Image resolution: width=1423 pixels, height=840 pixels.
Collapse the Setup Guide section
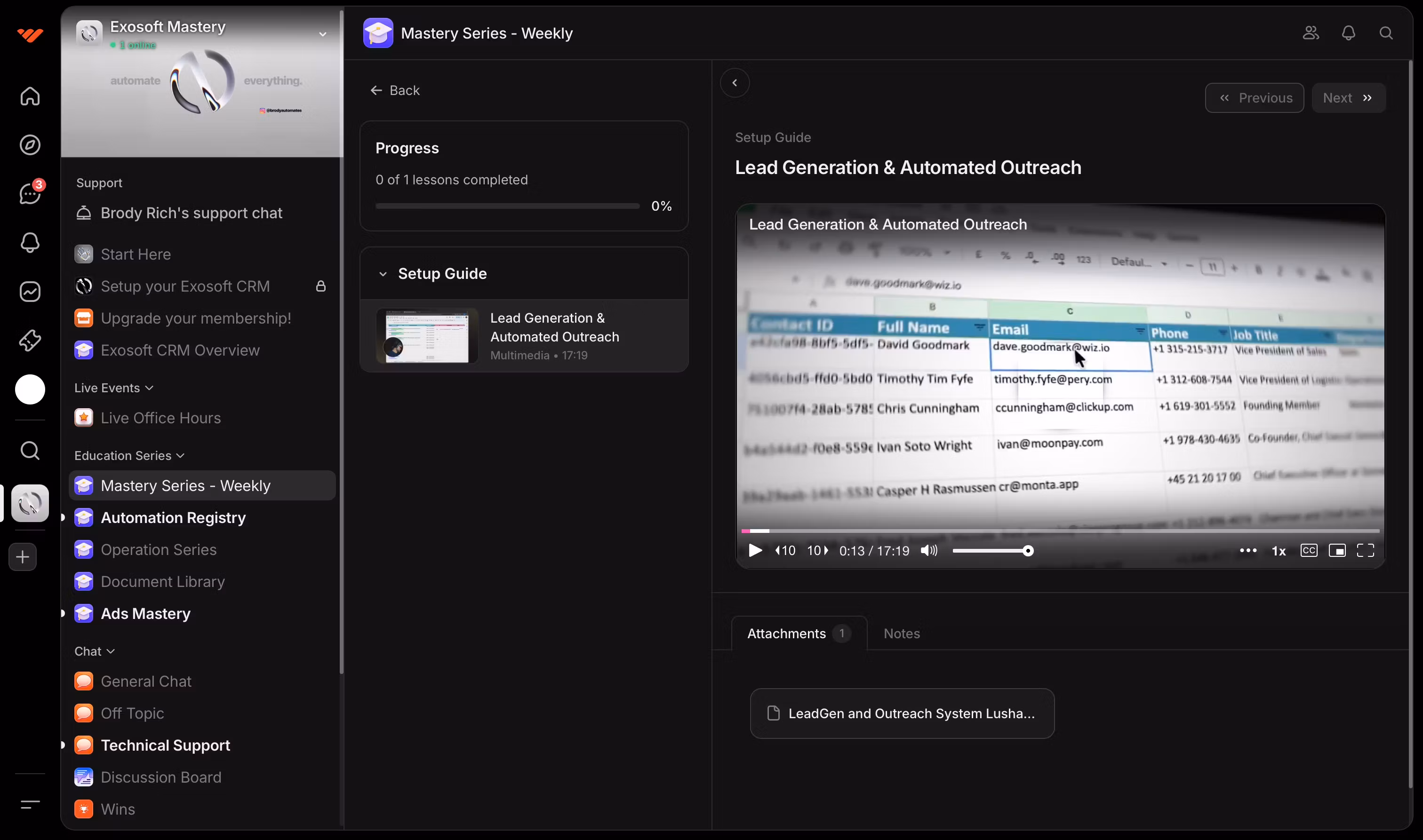(383, 274)
